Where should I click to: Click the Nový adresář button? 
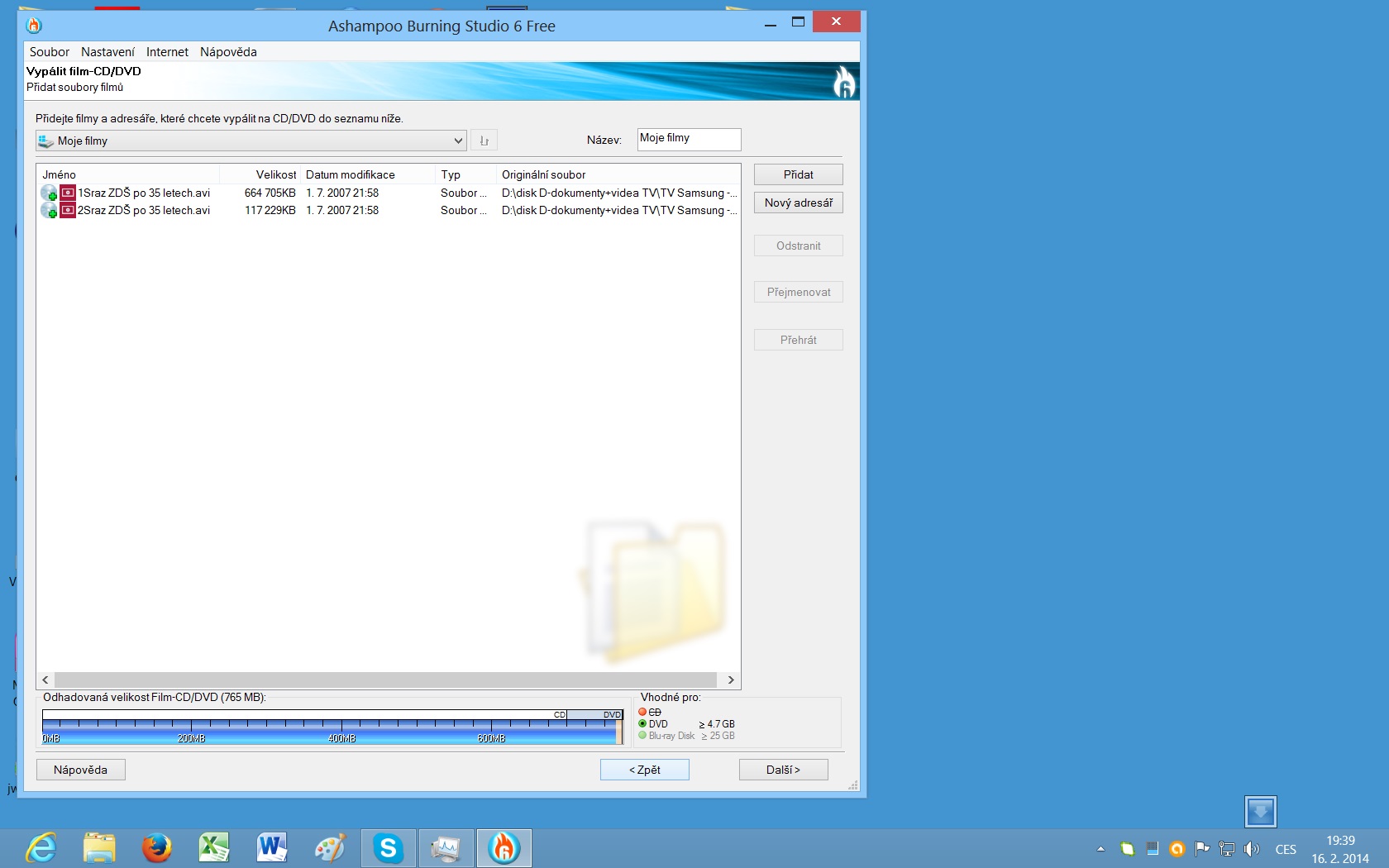coord(799,203)
